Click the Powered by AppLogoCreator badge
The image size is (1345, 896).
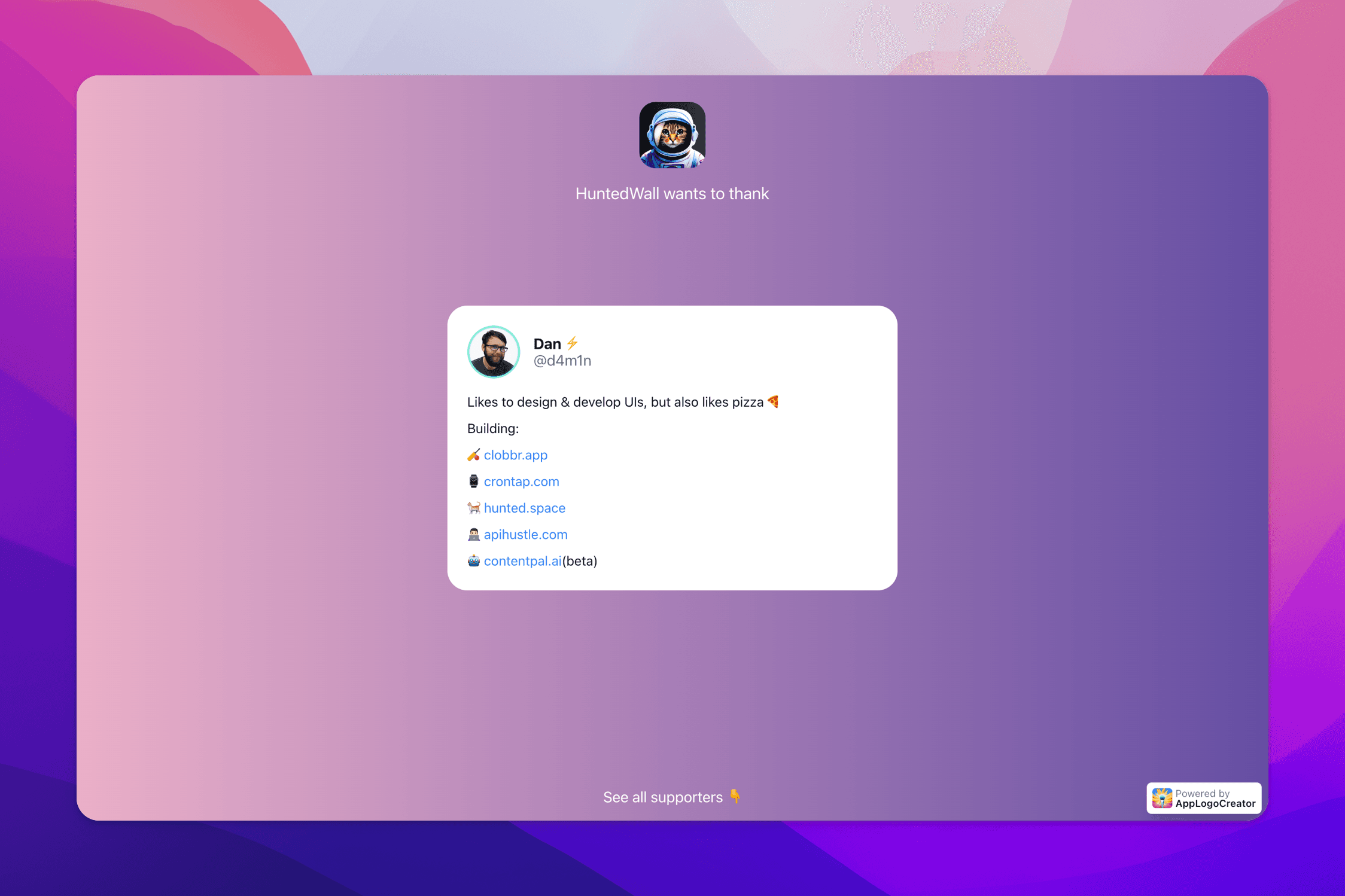1204,799
